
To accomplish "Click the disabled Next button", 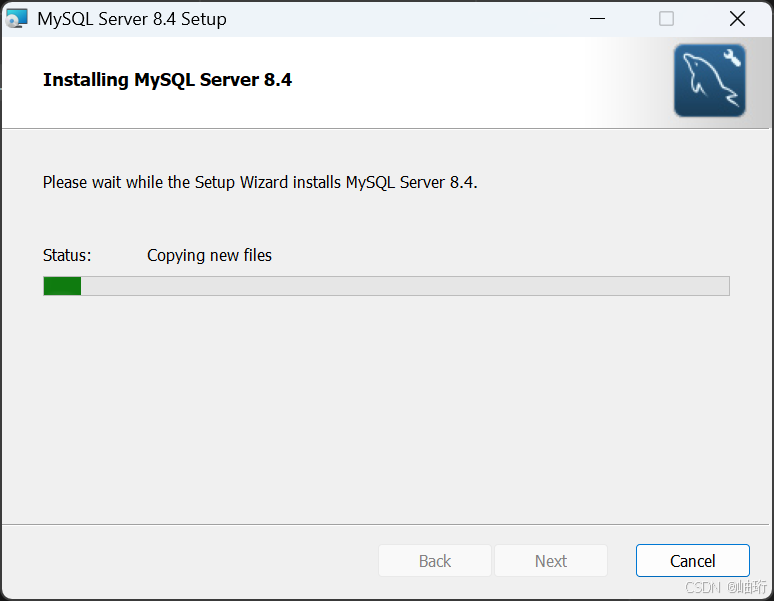I will pos(551,561).
